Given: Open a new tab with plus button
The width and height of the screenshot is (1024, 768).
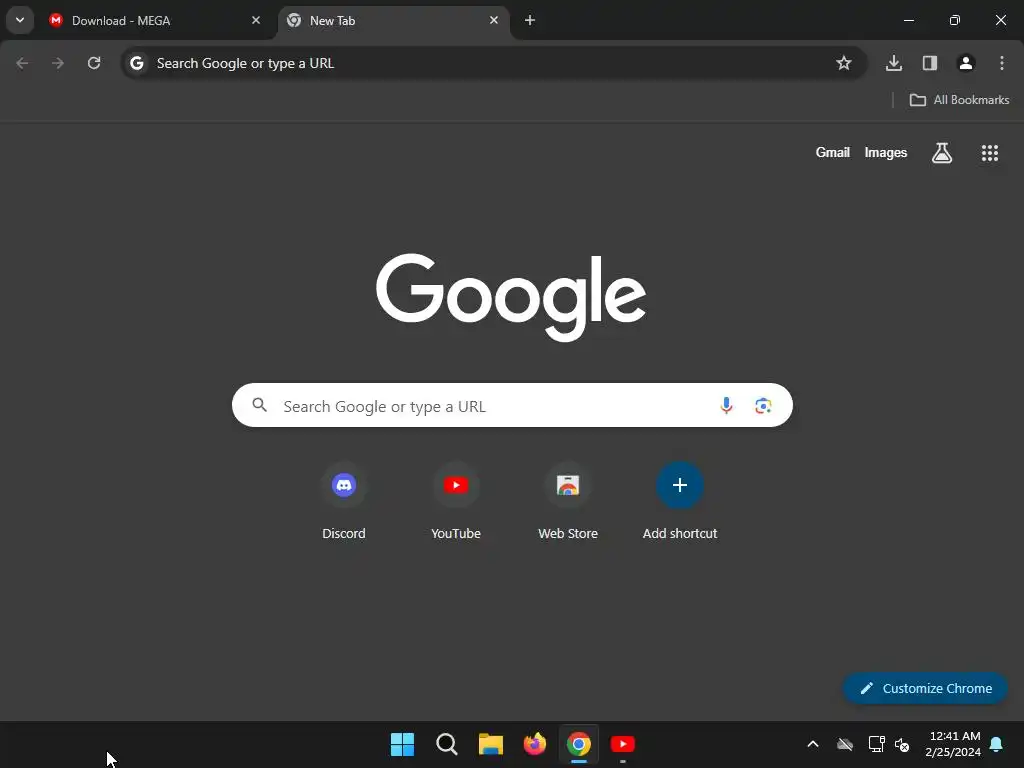Looking at the screenshot, I should point(530,20).
